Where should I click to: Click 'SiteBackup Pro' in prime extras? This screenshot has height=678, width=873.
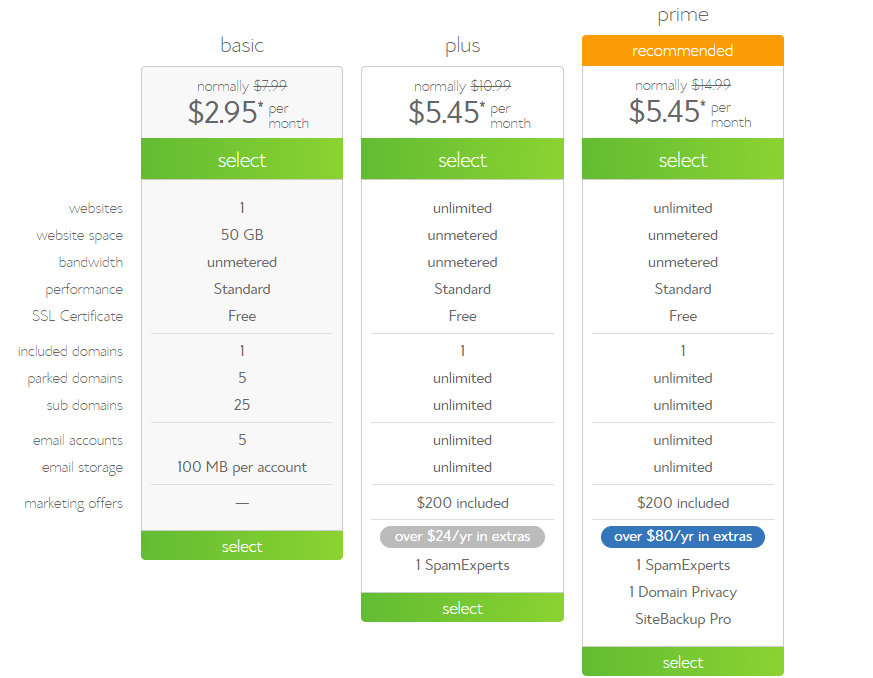coord(683,619)
